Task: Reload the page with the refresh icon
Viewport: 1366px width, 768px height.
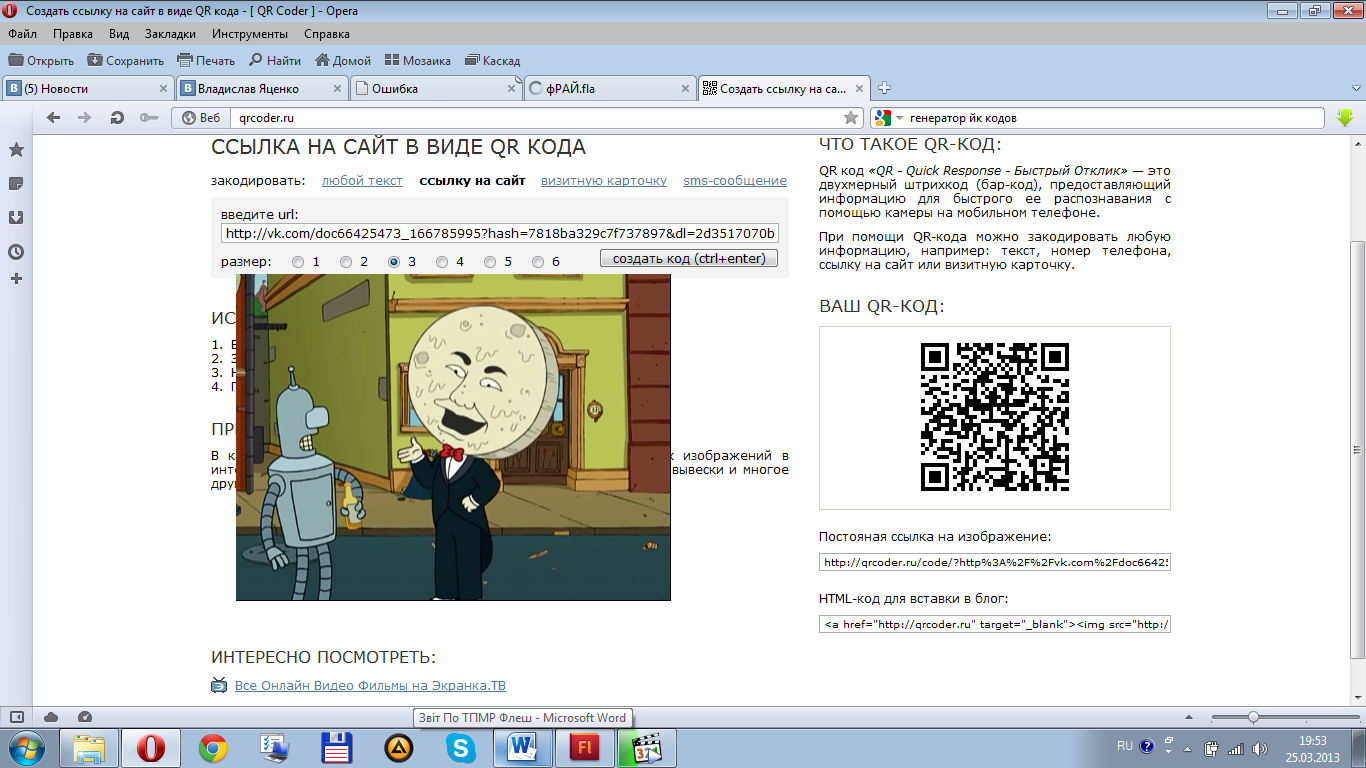Action: 117,118
